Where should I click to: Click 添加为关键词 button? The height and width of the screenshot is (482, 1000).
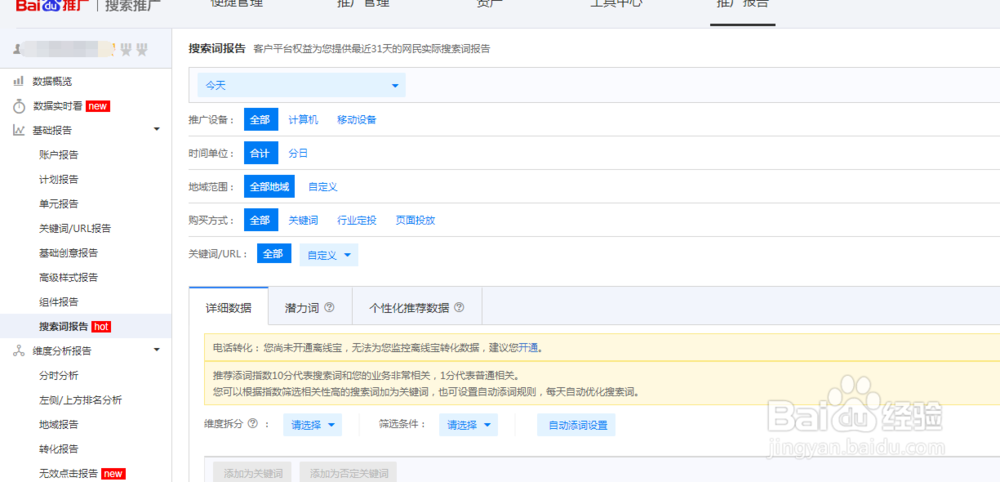pyautogui.click(x=253, y=473)
